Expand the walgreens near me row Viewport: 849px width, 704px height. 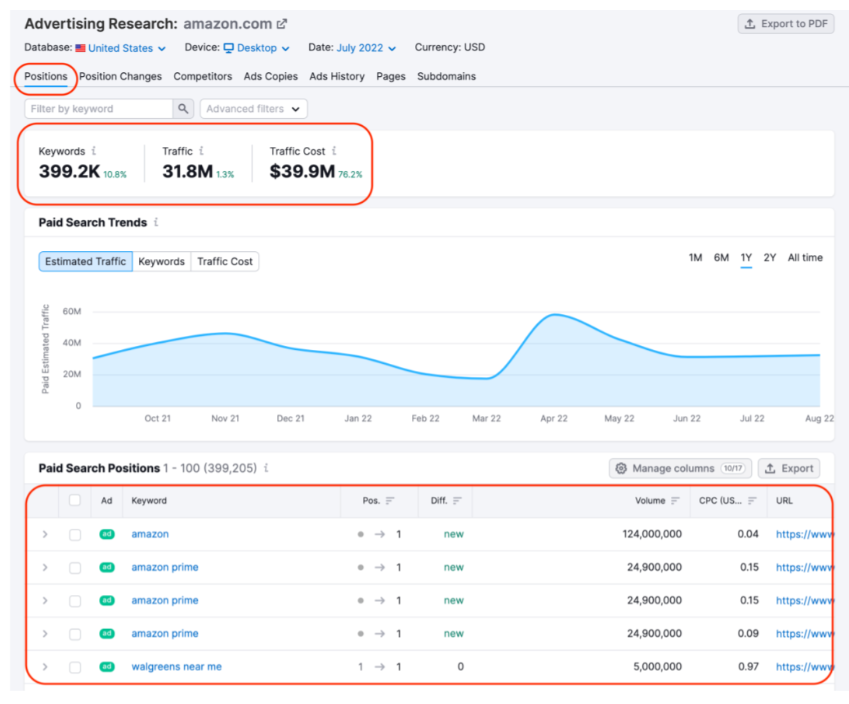pyautogui.click(x=45, y=667)
